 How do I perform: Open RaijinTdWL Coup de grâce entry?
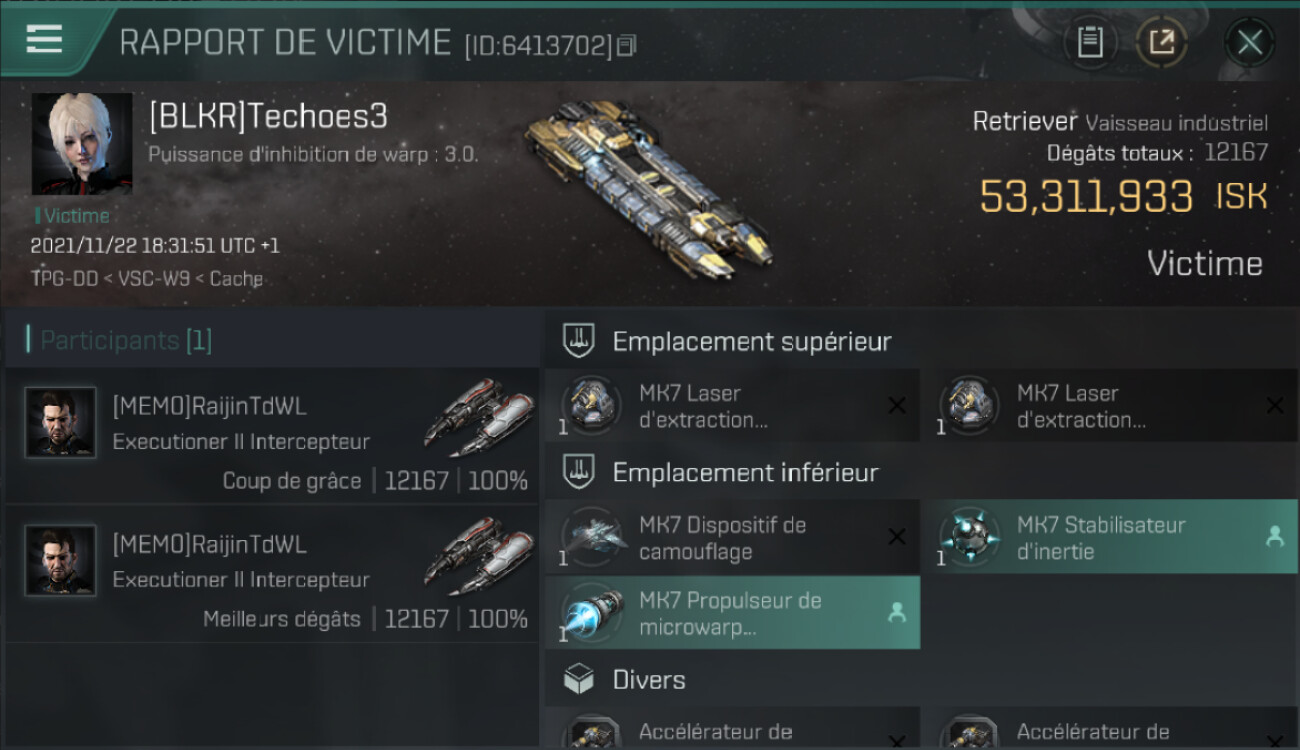pyautogui.click(x=272, y=434)
